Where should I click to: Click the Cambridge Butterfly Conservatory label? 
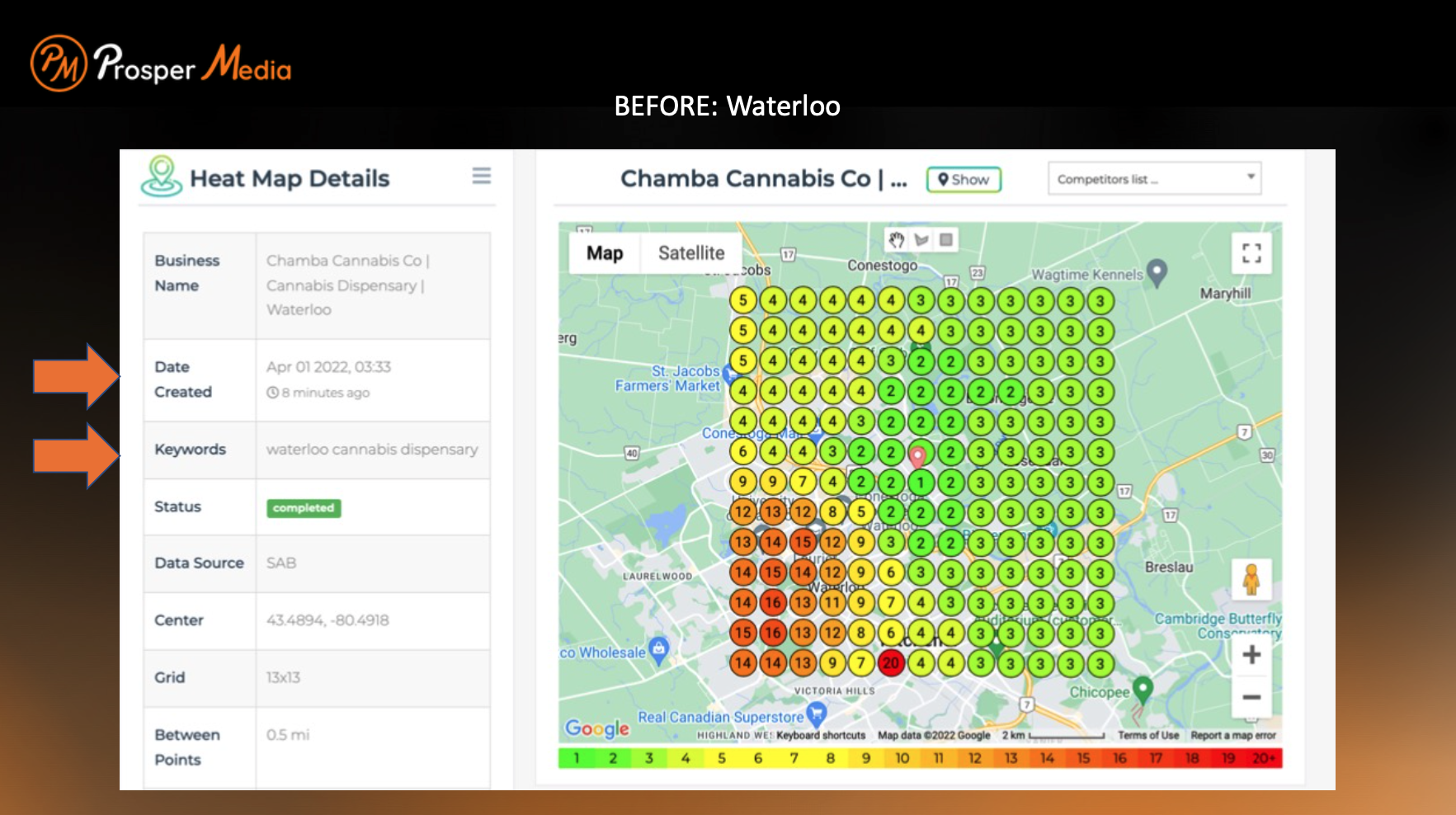point(1218,625)
